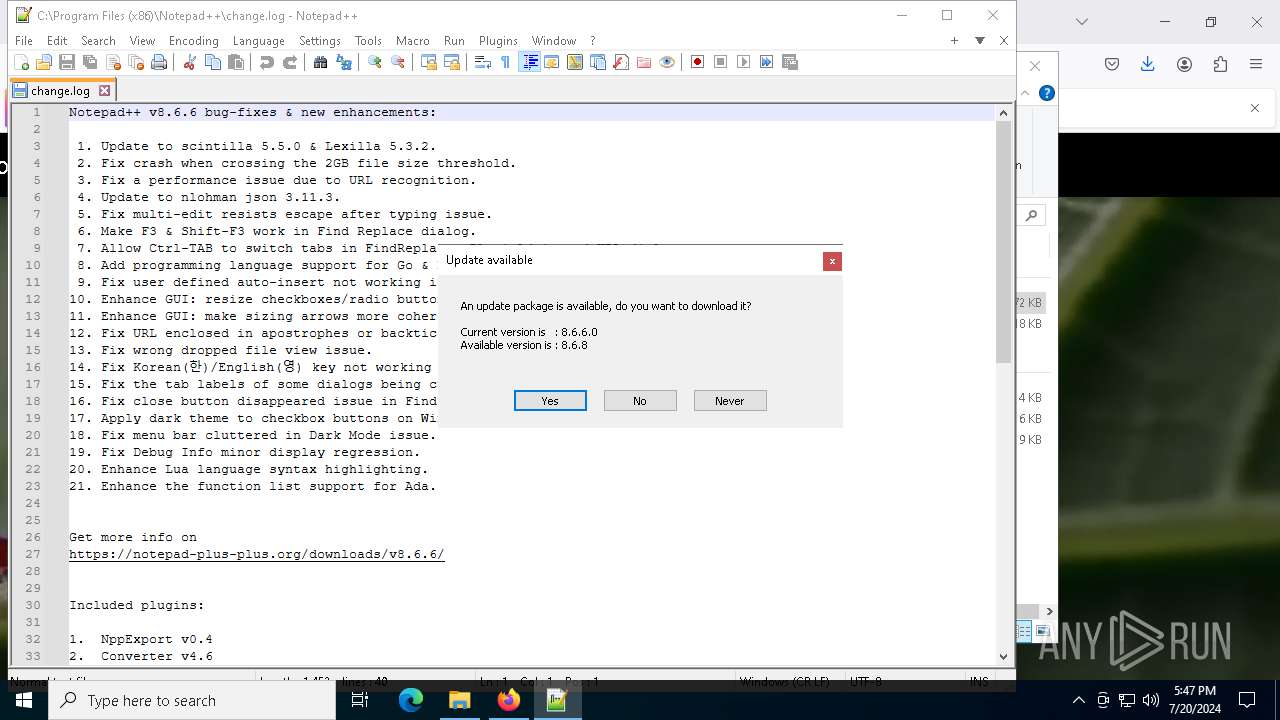Click the plus button in menu bar
Image resolution: width=1280 pixels, height=720 pixels.
955,41
